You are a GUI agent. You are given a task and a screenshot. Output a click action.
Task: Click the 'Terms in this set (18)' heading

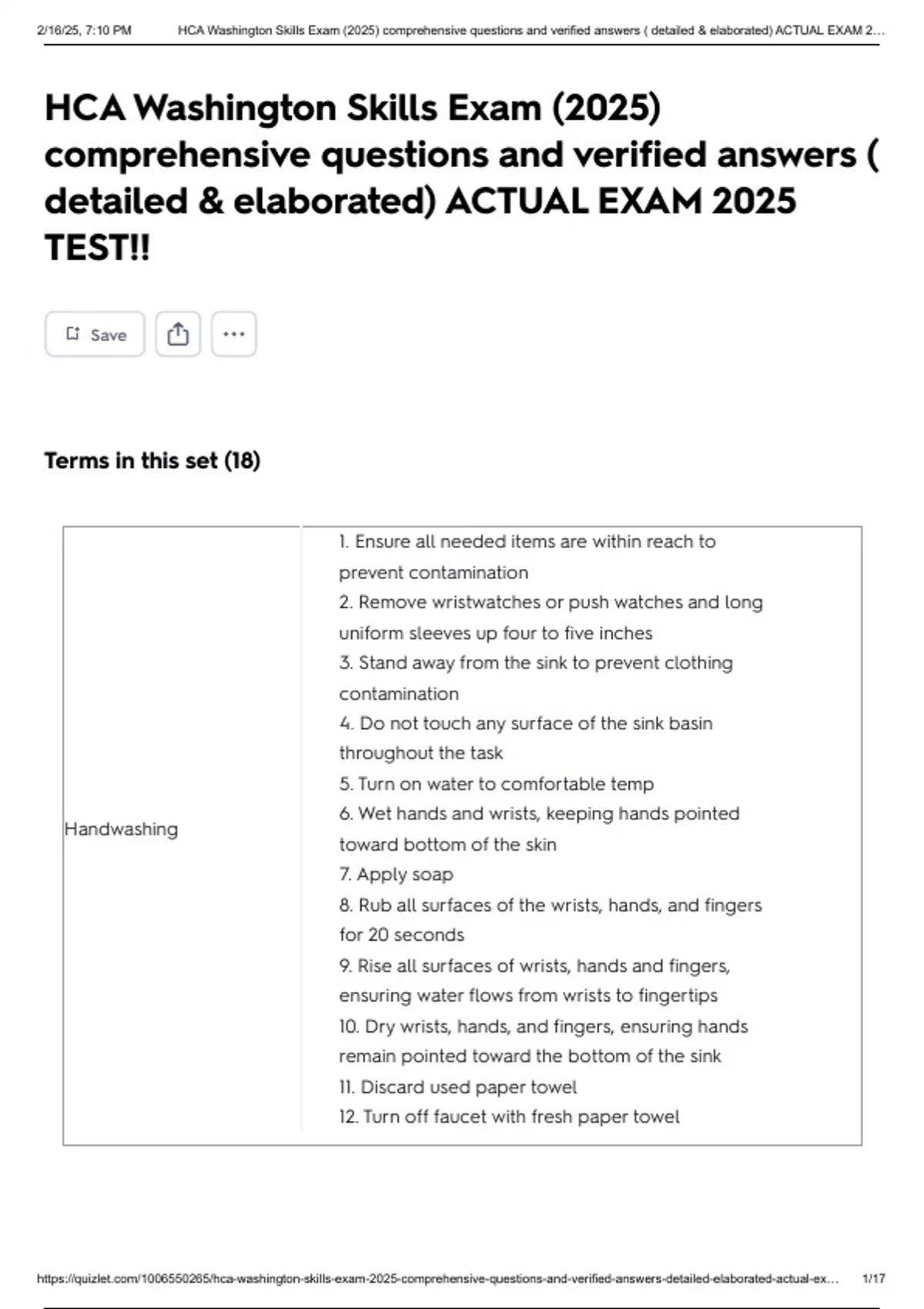152,460
